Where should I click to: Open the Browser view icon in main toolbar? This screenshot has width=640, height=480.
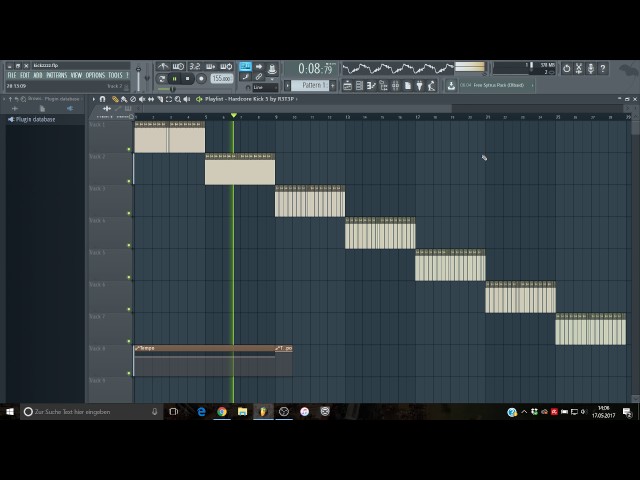pos(383,86)
